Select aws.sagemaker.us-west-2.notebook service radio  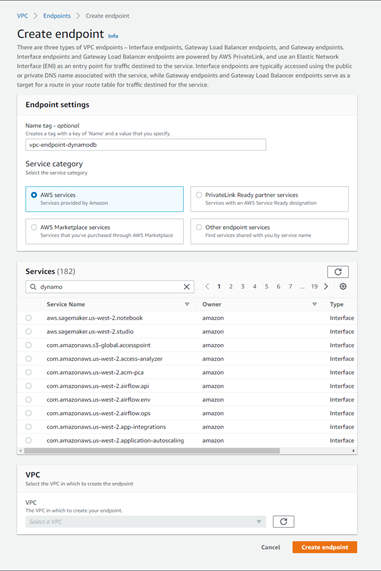coord(28,318)
